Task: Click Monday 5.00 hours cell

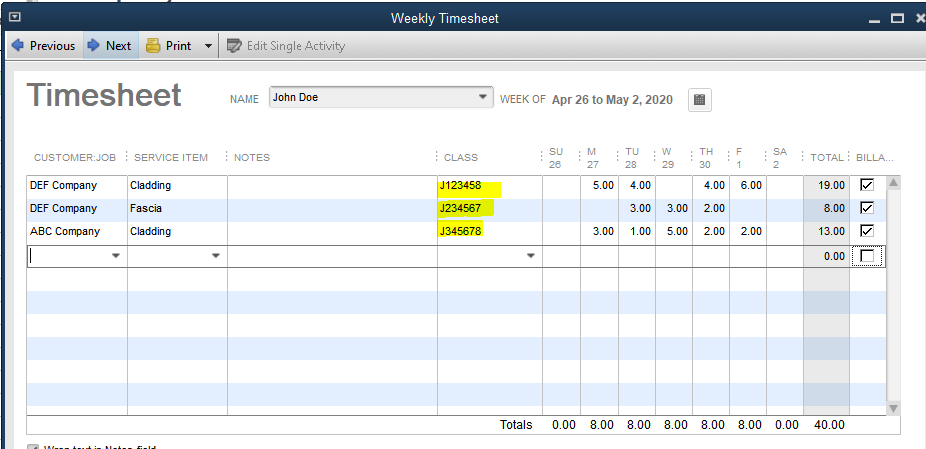Action: point(599,186)
